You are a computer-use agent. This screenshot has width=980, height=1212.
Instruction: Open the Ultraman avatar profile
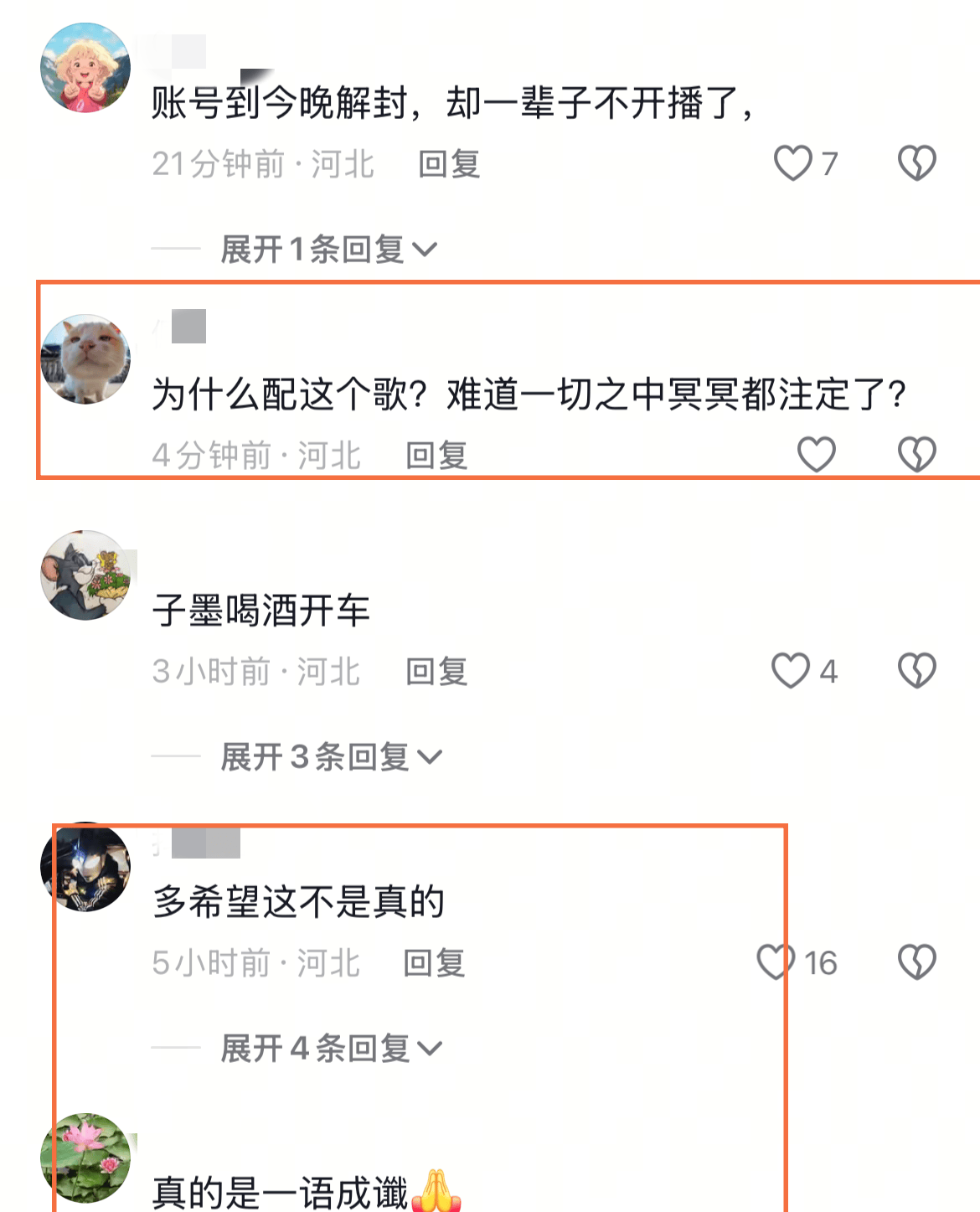(85, 867)
